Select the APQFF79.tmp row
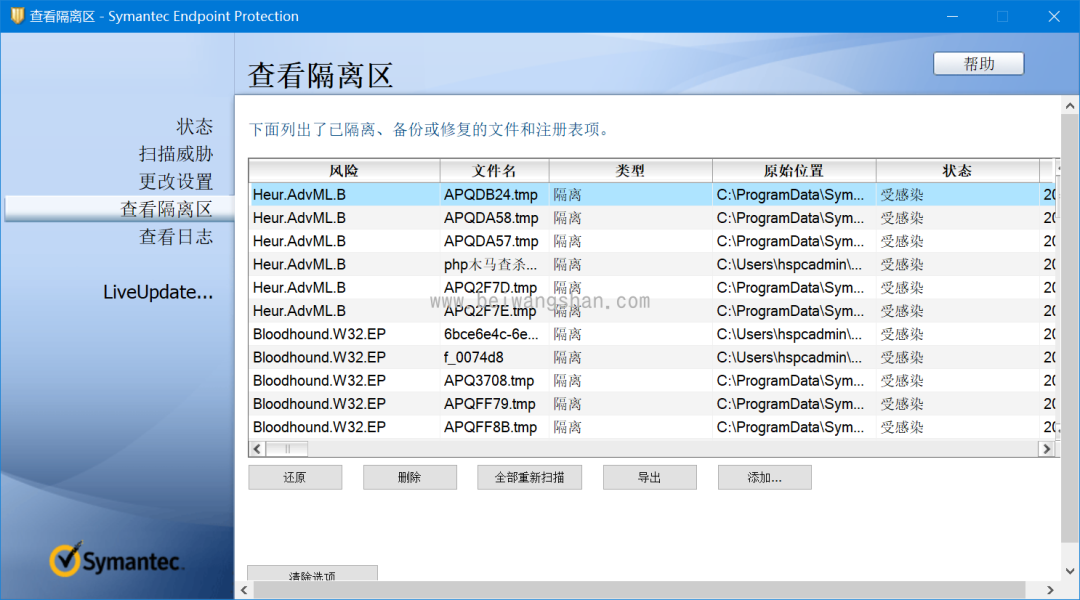 651,404
